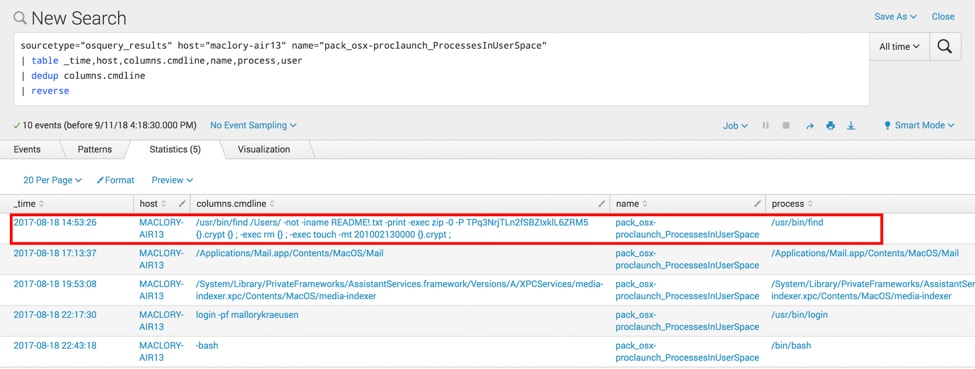Switch to the Events tab
The image size is (975, 369).
[x=27, y=149]
